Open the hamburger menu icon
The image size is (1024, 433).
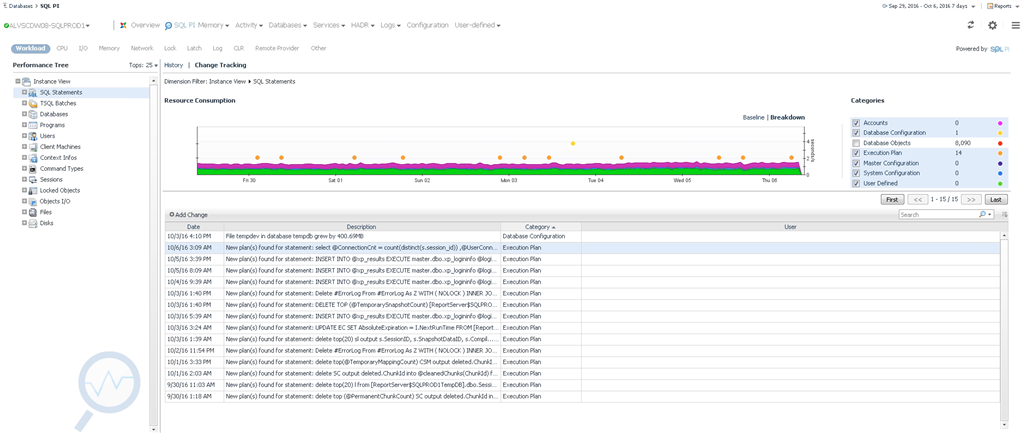(x=1015, y=25)
